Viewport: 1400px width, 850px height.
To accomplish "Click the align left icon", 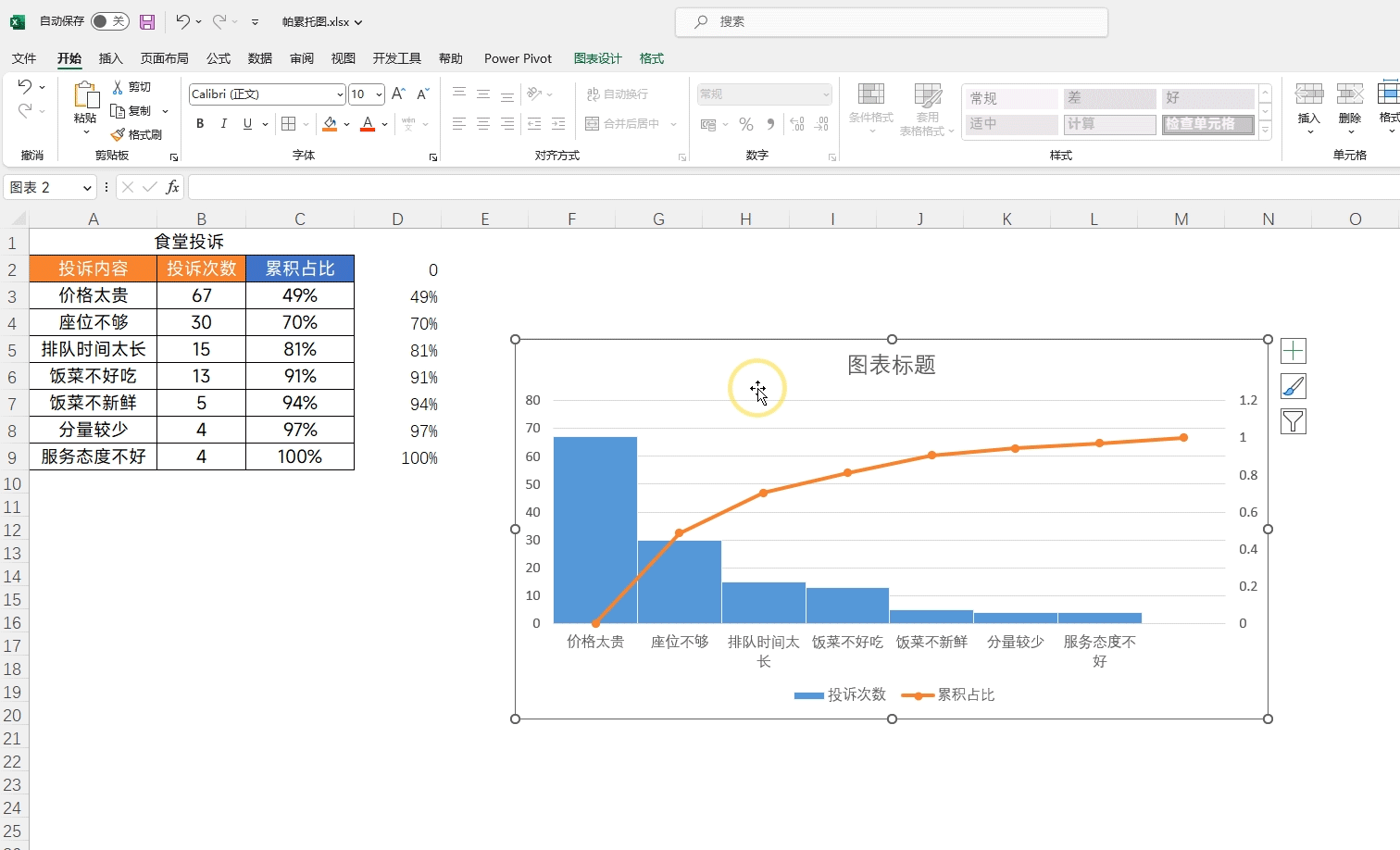I will 459,124.
